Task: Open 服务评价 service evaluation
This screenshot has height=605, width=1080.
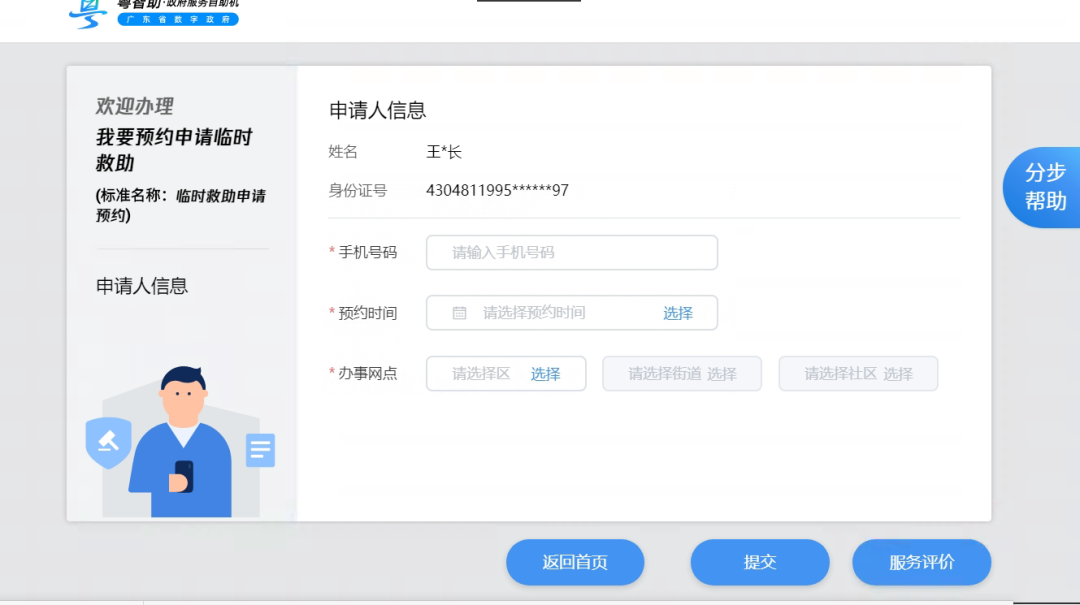Action: pyautogui.click(x=921, y=562)
